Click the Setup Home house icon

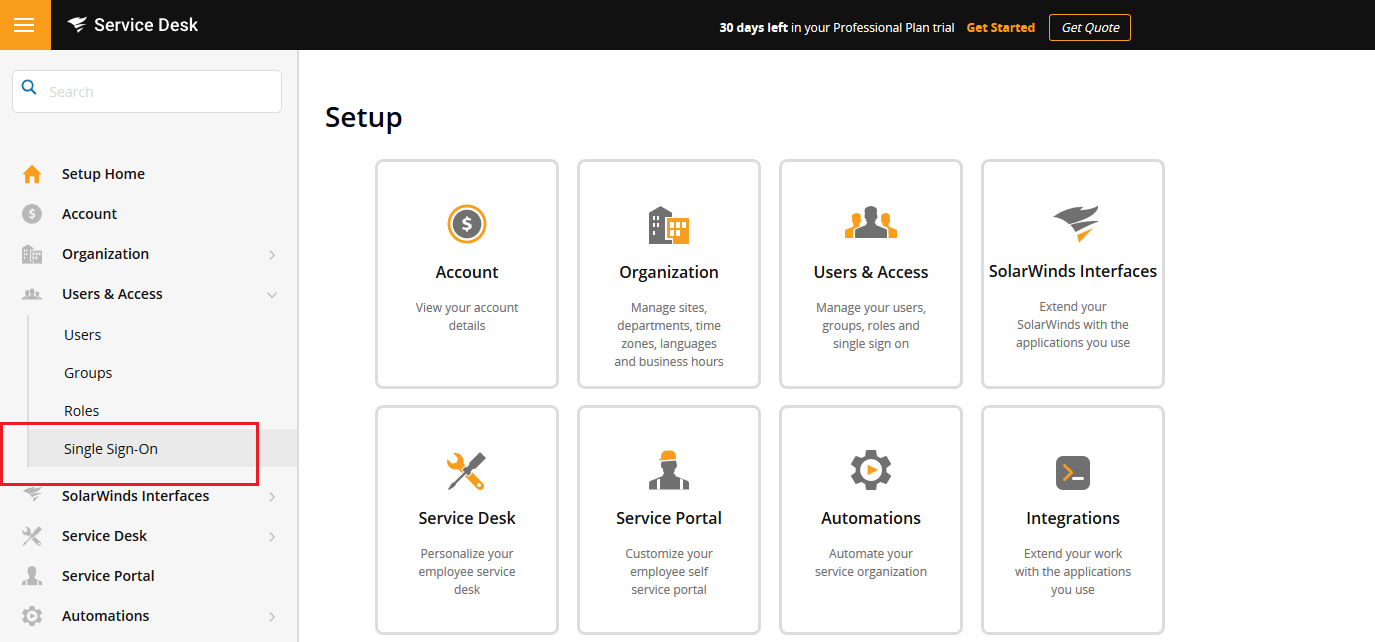[x=32, y=174]
